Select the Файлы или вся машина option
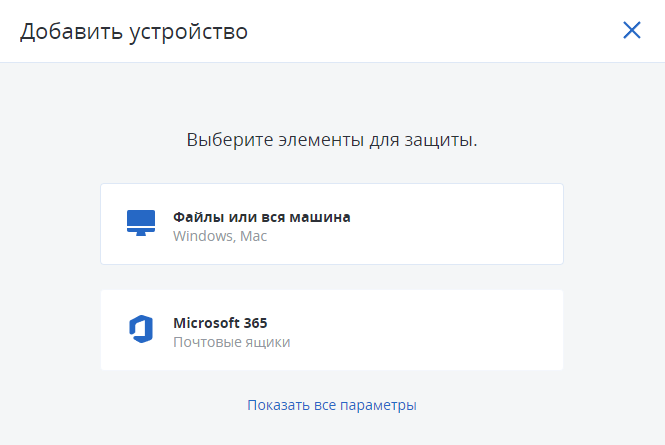 (x=332, y=224)
